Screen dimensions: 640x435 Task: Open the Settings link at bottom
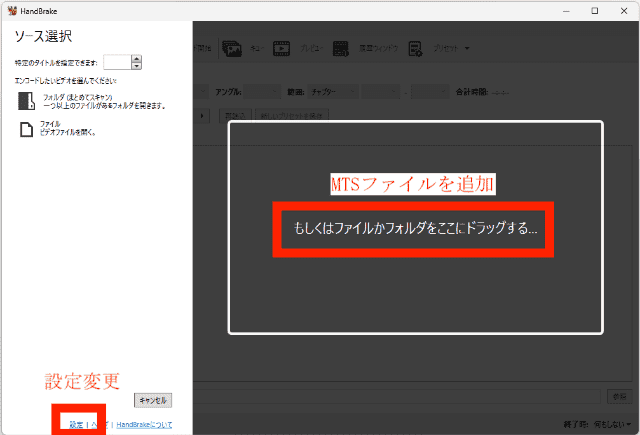click(x=76, y=425)
